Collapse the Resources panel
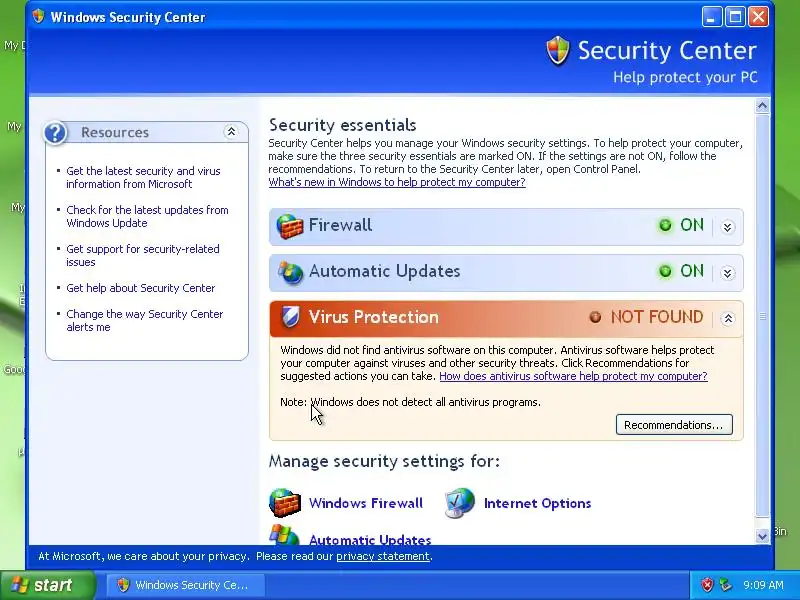Viewport: 800px width, 600px height. coord(231,132)
